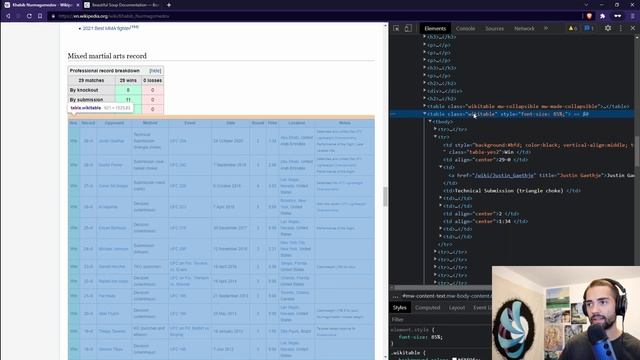Image resolution: width=640 pixels, height=360 pixels.
Task: Collapse the tbody node
Action: [430, 122]
